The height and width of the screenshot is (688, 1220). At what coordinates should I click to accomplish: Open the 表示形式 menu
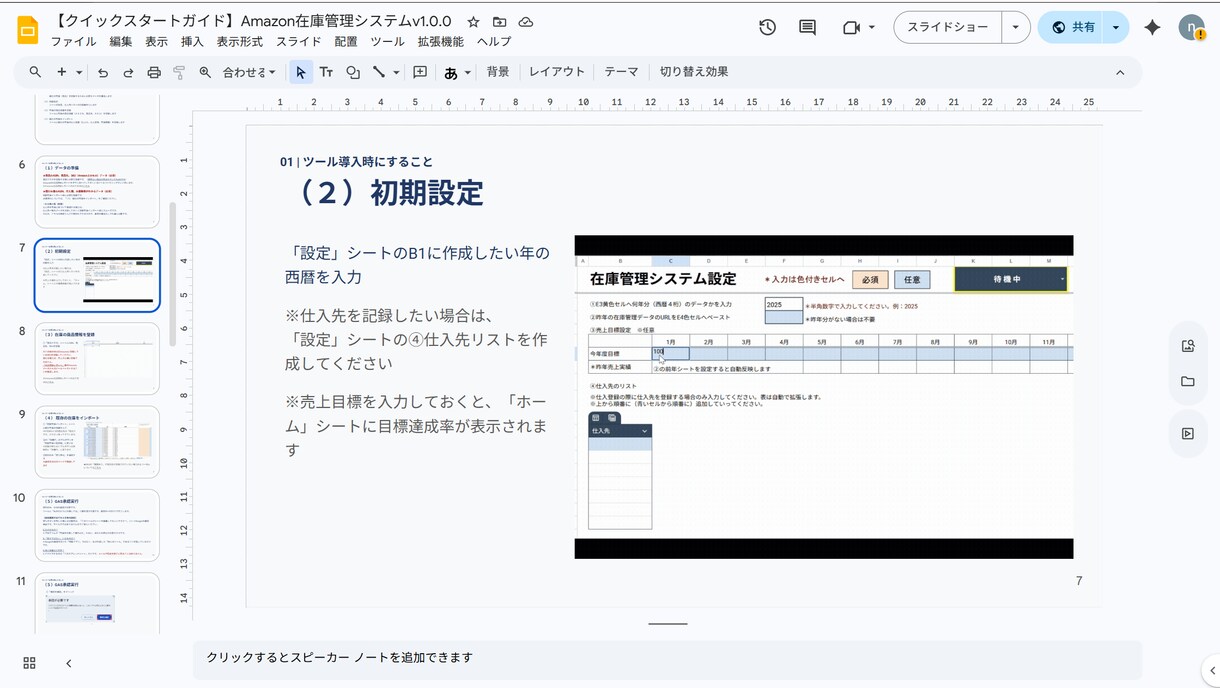240,42
